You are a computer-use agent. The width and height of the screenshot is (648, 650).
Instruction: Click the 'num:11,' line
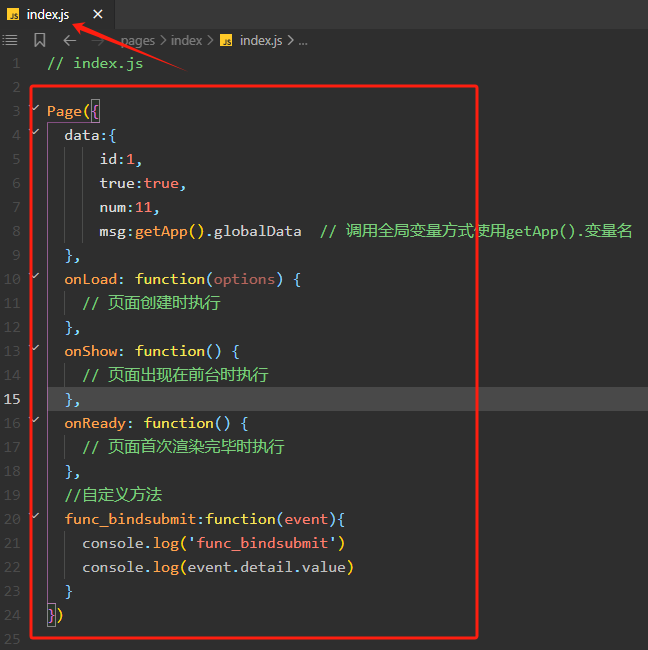coord(129,207)
